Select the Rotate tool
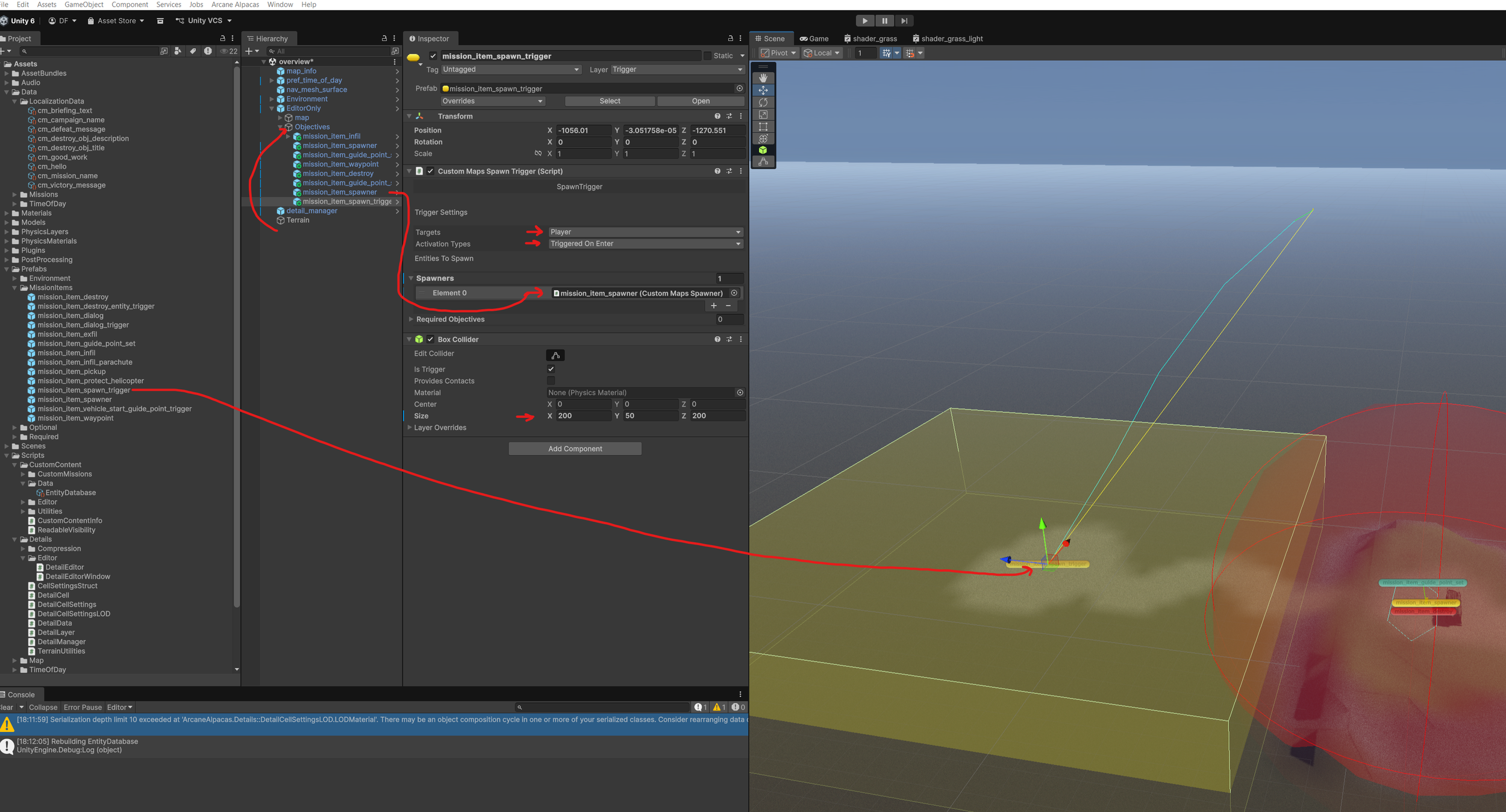1506x812 pixels. tap(763, 102)
